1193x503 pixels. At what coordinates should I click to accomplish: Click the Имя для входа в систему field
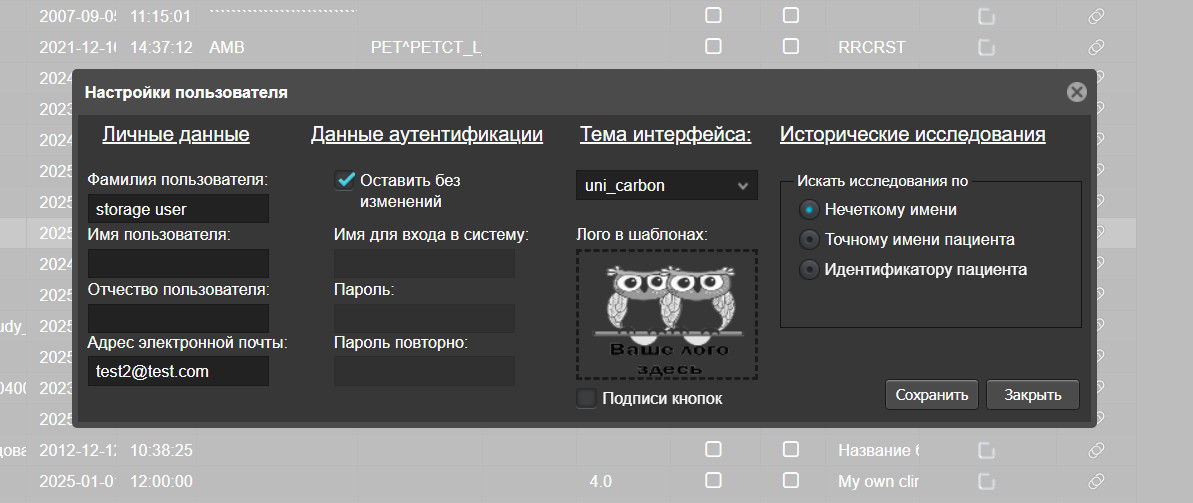(425, 263)
